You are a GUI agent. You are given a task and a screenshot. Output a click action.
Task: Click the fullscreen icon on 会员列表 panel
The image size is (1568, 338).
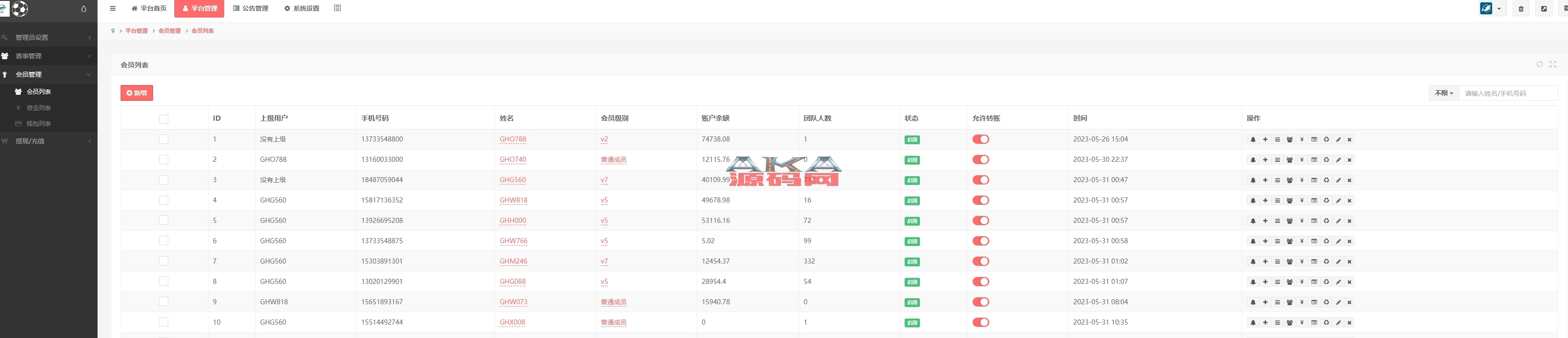tap(1552, 65)
